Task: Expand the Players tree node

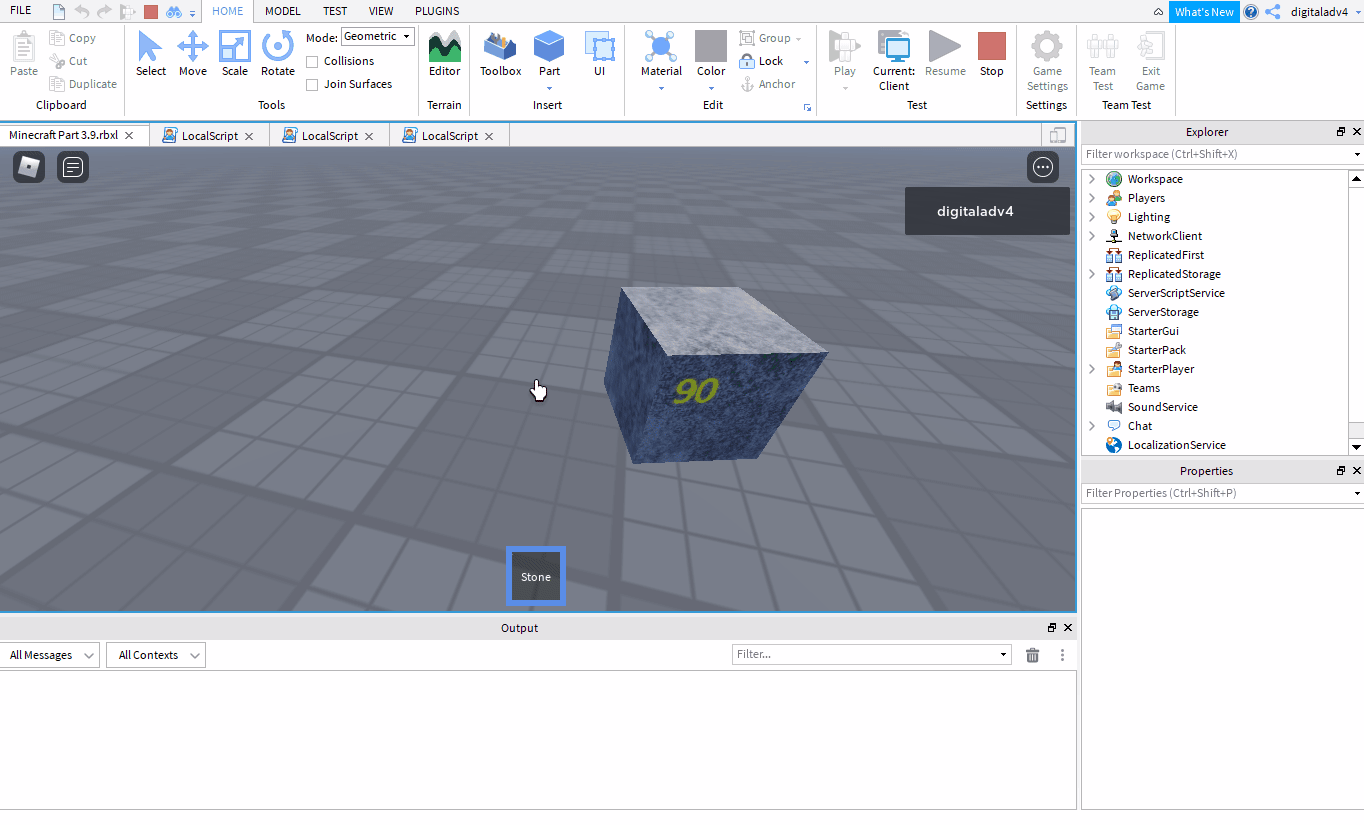Action: pos(1092,198)
